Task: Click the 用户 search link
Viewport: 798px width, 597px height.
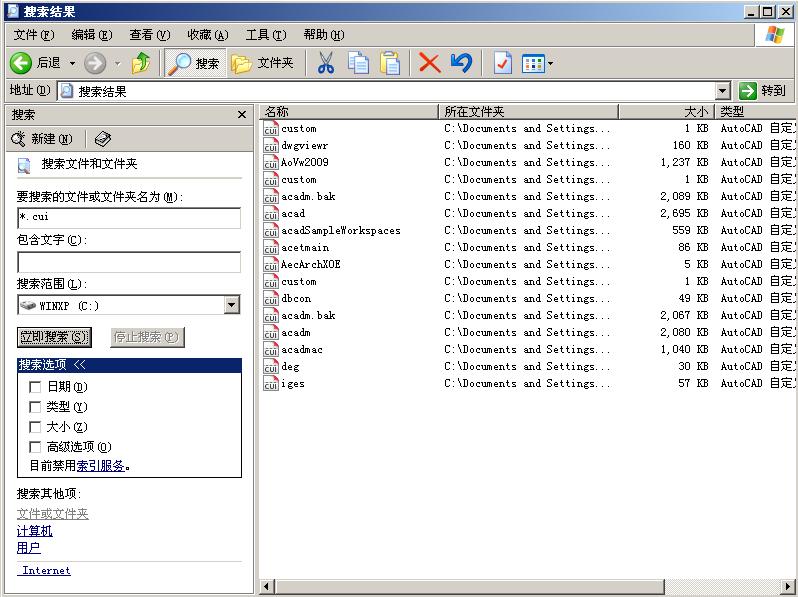Action: [x=28, y=548]
